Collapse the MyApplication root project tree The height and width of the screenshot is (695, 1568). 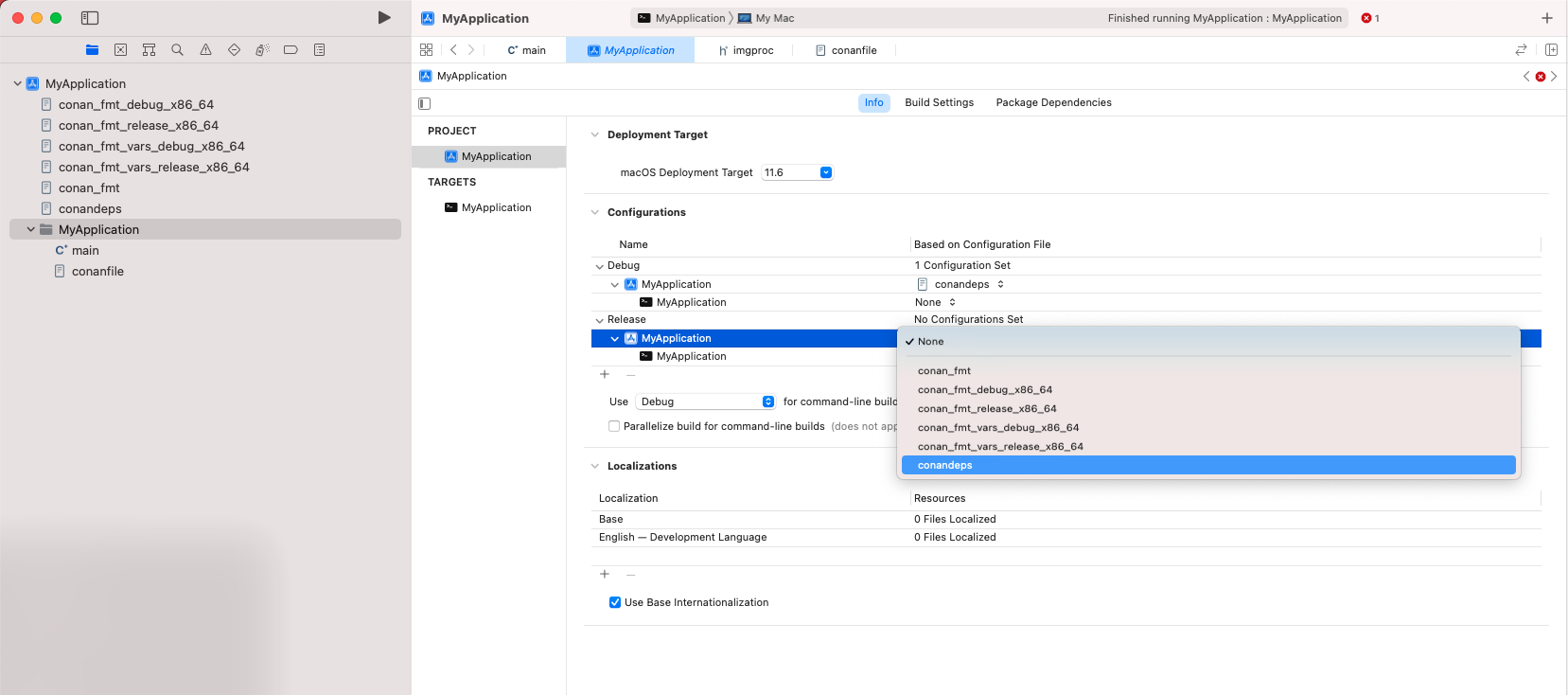click(18, 84)
